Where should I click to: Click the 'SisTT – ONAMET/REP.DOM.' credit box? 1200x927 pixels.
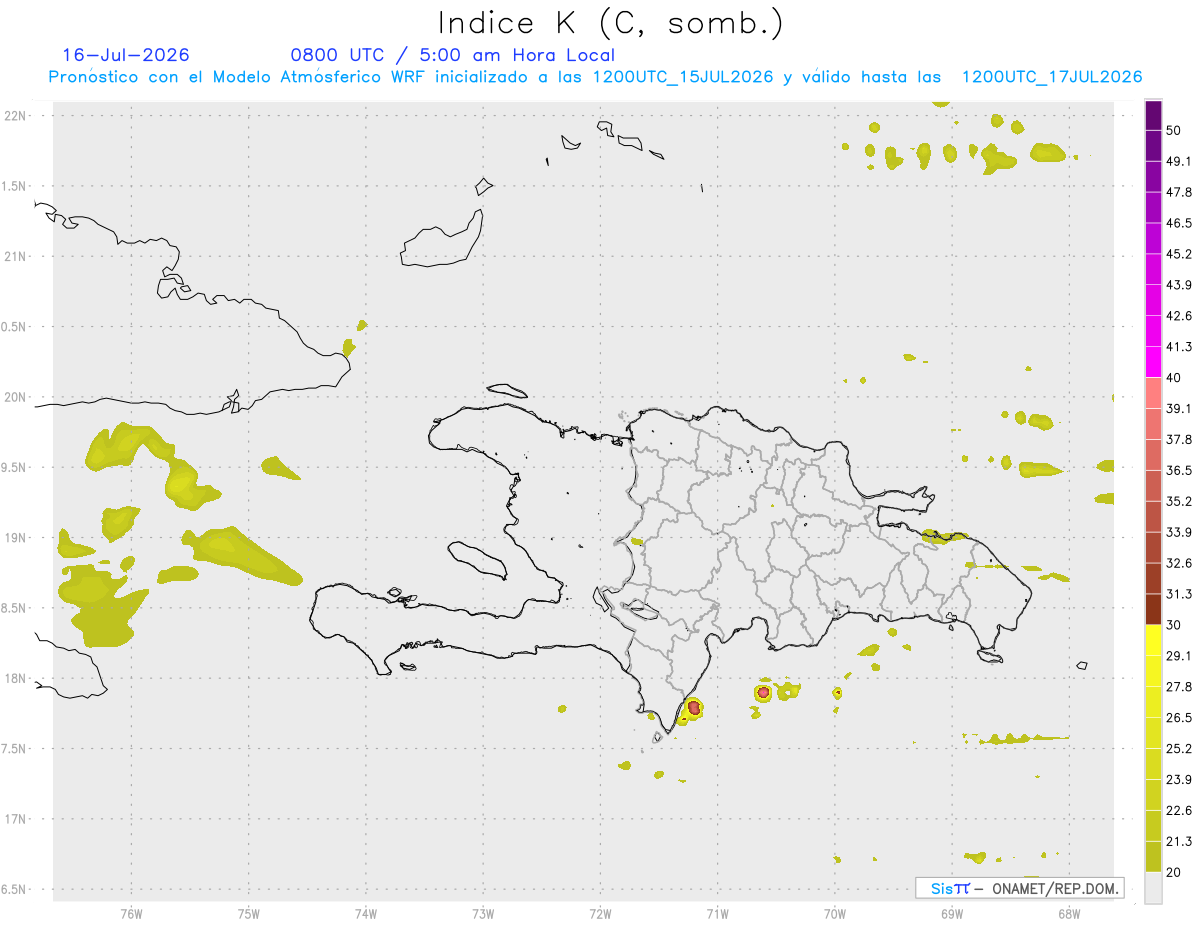click(x=1019, y=888)
